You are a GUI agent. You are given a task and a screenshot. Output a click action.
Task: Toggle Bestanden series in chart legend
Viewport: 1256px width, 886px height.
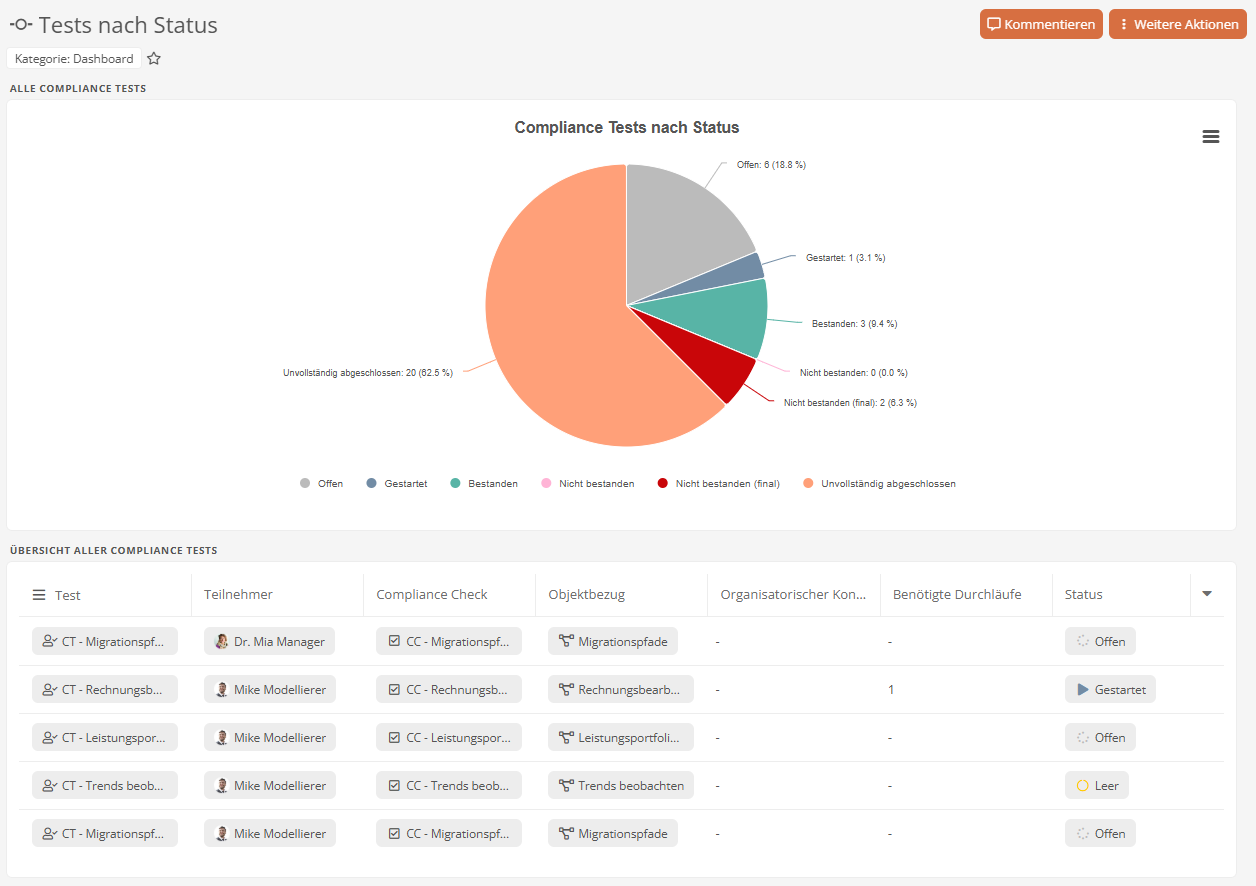[484, 484]
